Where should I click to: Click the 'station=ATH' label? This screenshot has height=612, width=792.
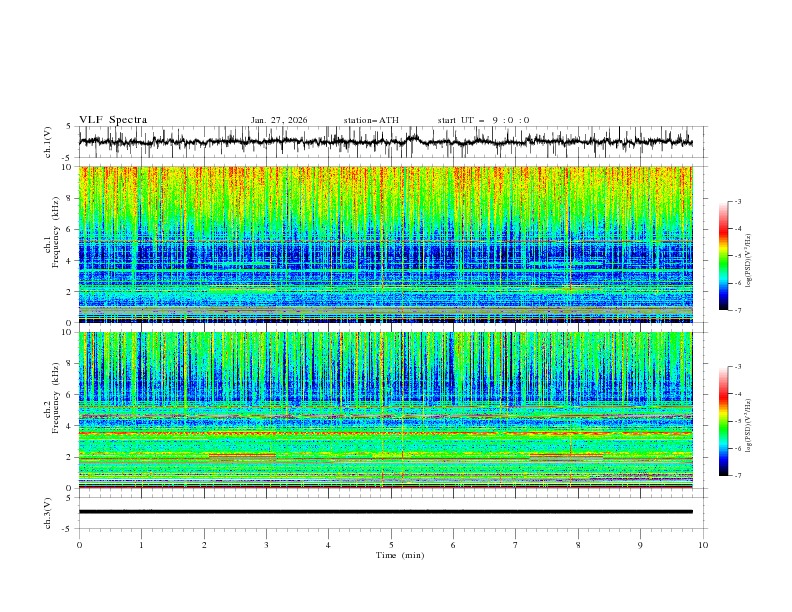coord(371,120)
